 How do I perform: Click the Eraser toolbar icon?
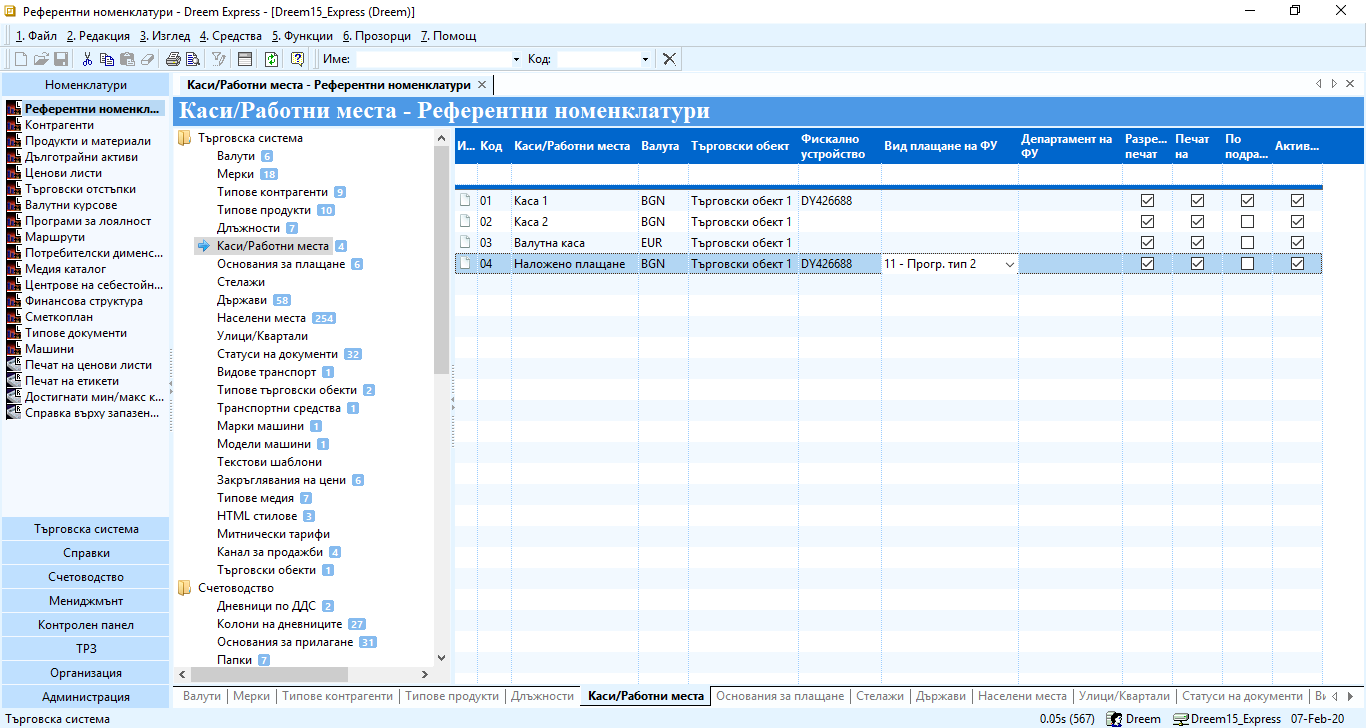click(x=147, y=59)
